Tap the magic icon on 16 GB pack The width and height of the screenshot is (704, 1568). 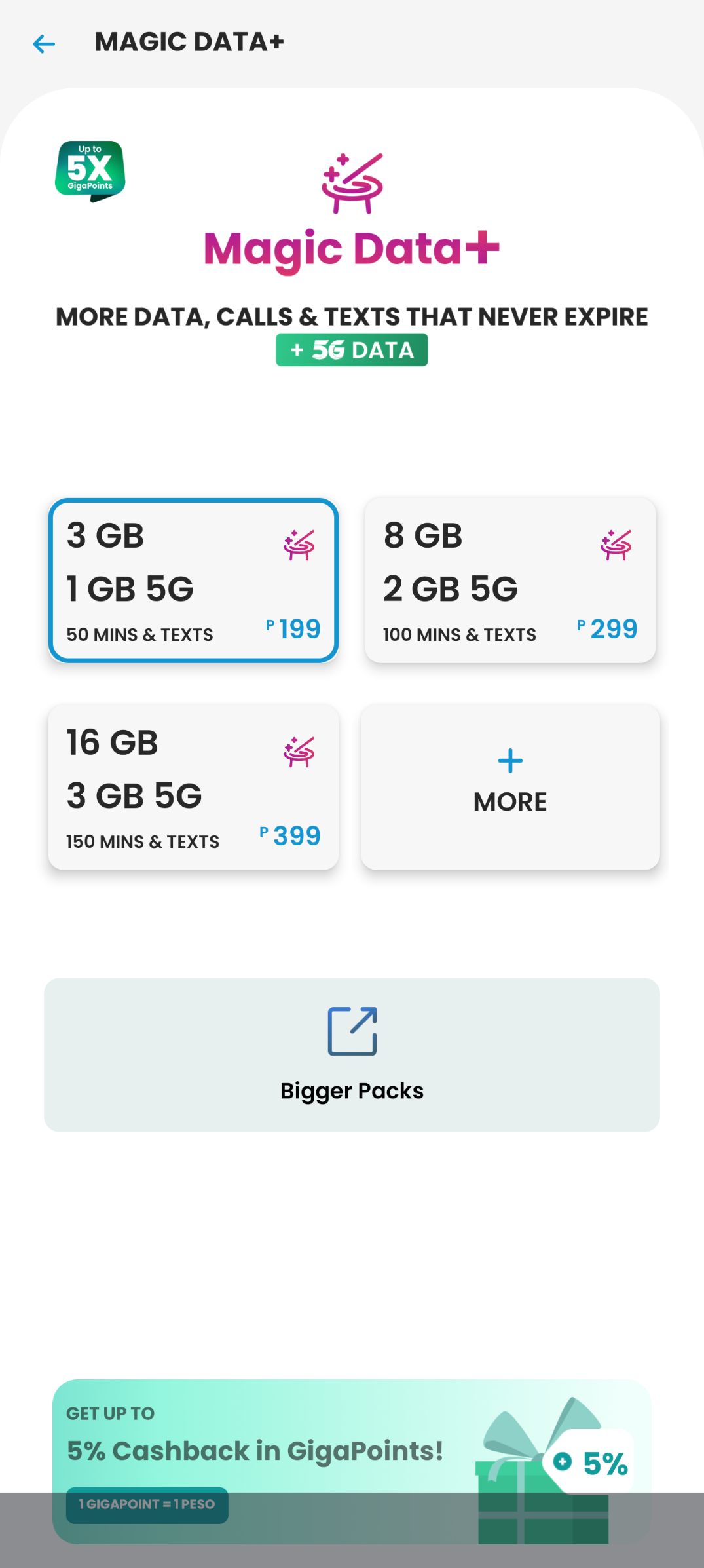tap(299, 752)
